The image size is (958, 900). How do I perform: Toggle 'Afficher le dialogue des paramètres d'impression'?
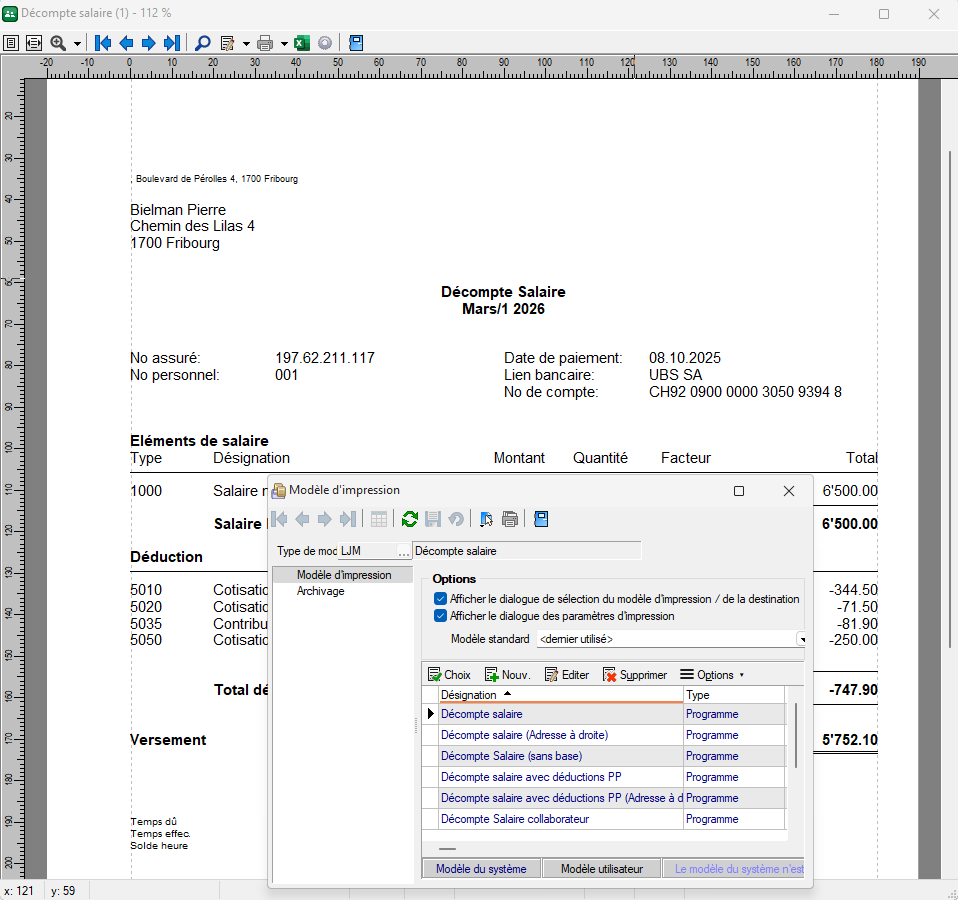441,616
